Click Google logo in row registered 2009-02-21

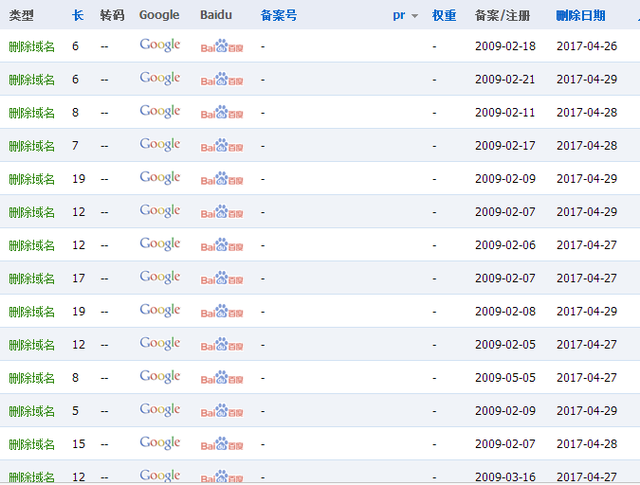point(160,78)
